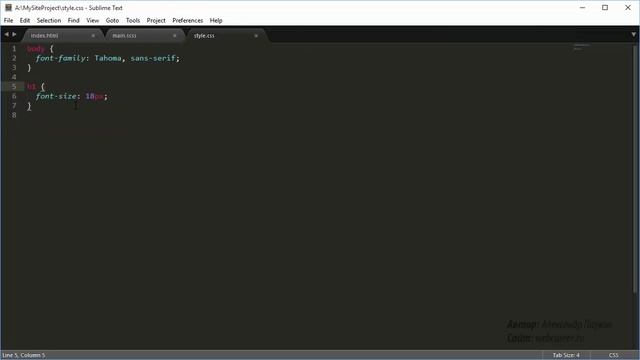Click the 'h1' selector on line 5
640x360 pixels.
point(31,87)
